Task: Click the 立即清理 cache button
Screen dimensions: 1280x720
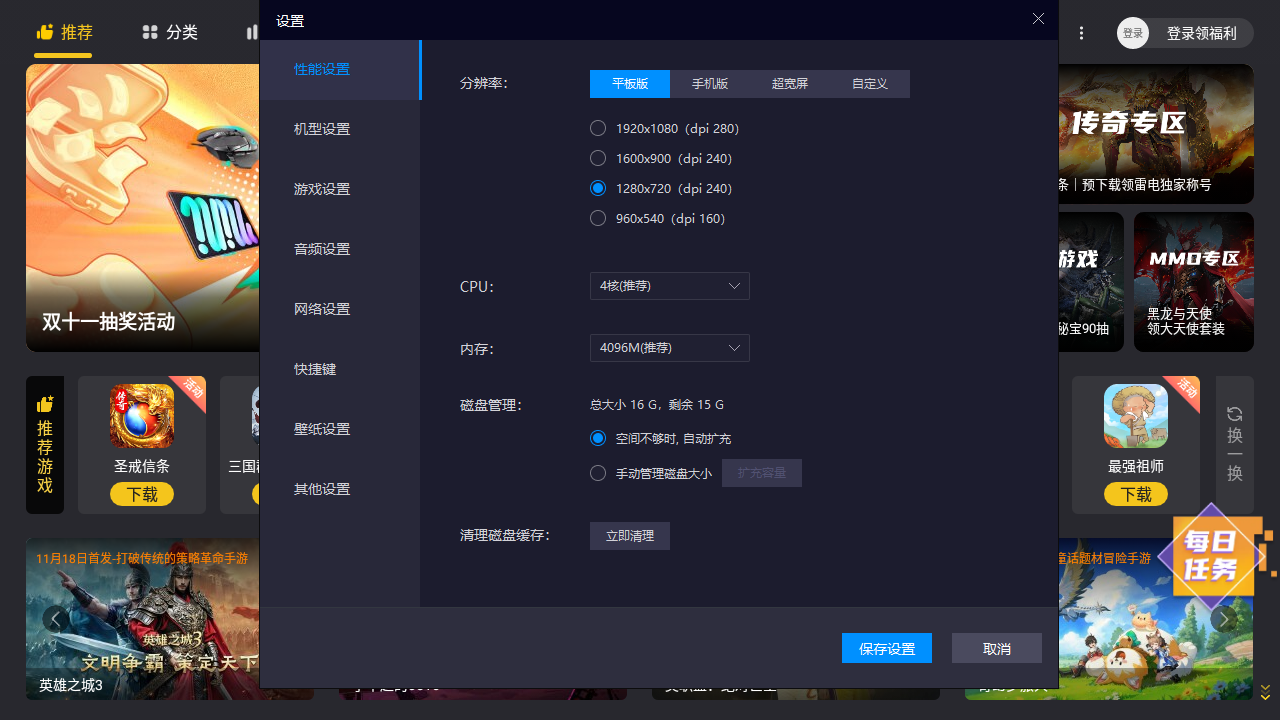Action: (629, 536)
